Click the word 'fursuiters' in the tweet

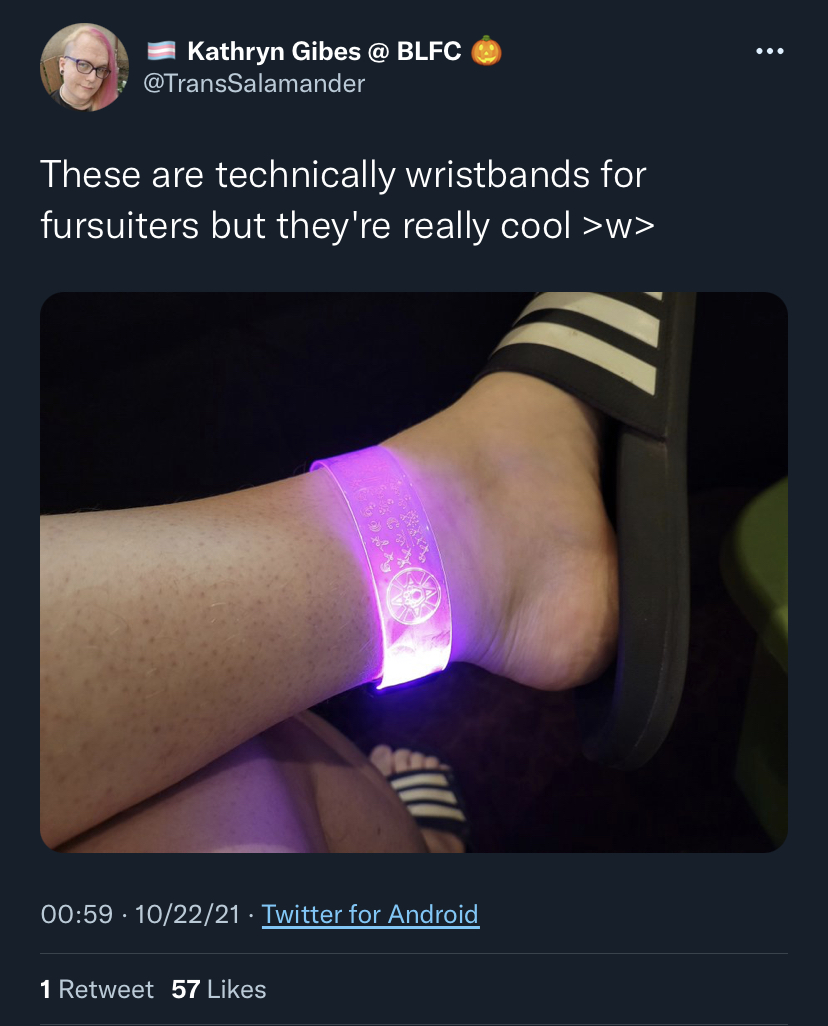click(120, 226)
